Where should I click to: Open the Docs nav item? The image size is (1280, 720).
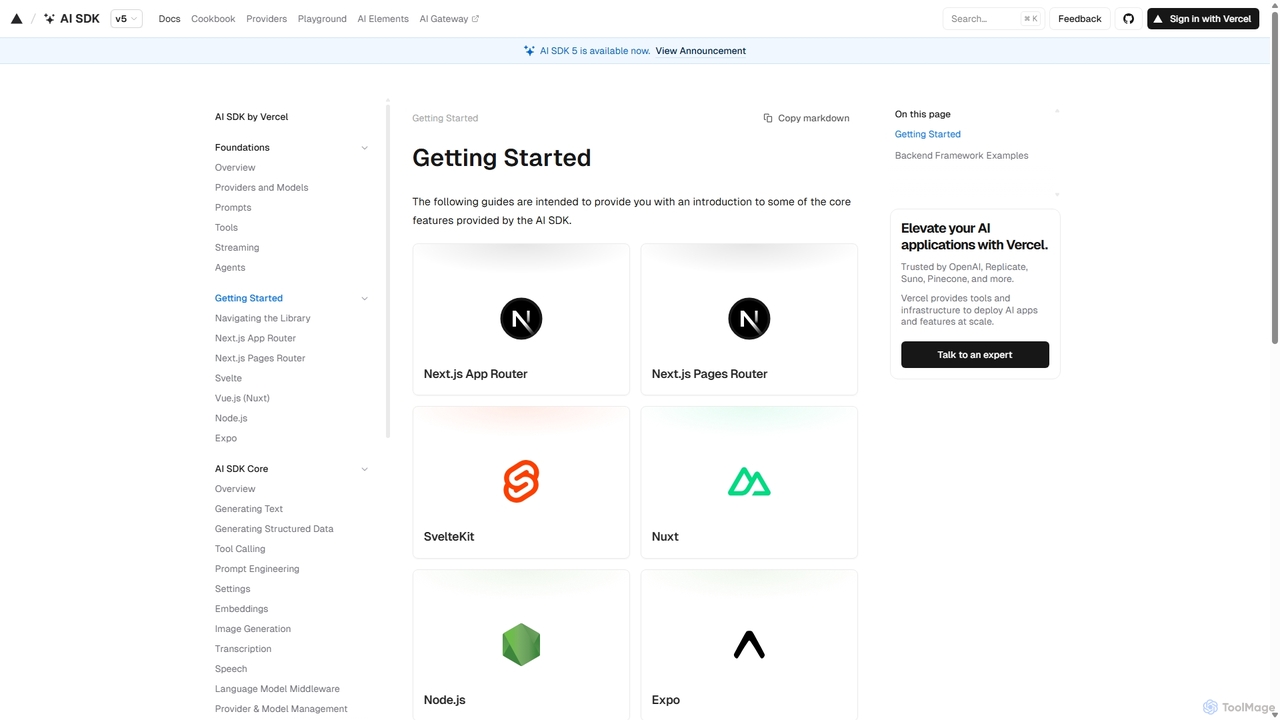point(170,19)
